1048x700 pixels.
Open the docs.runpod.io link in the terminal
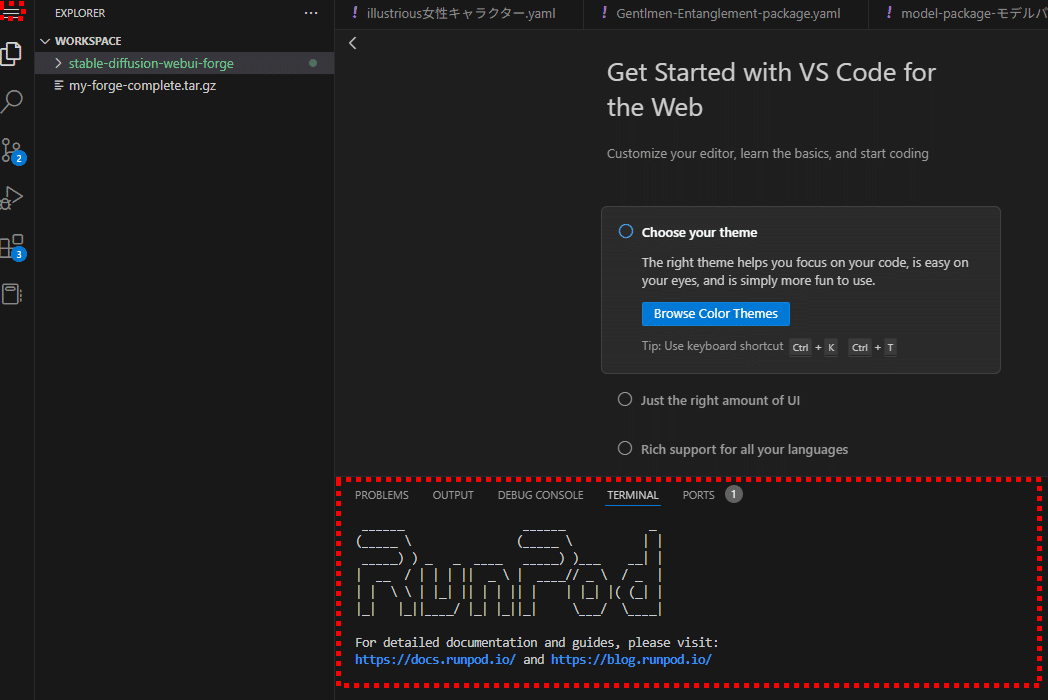[435, 659]
